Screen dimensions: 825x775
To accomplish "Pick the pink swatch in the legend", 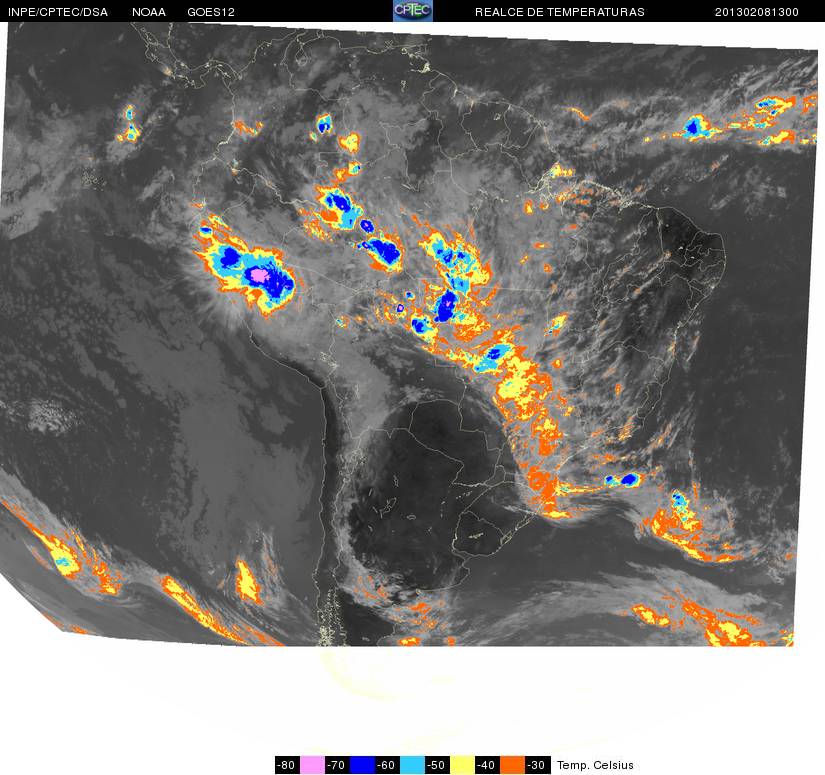I will pos(312,765).
